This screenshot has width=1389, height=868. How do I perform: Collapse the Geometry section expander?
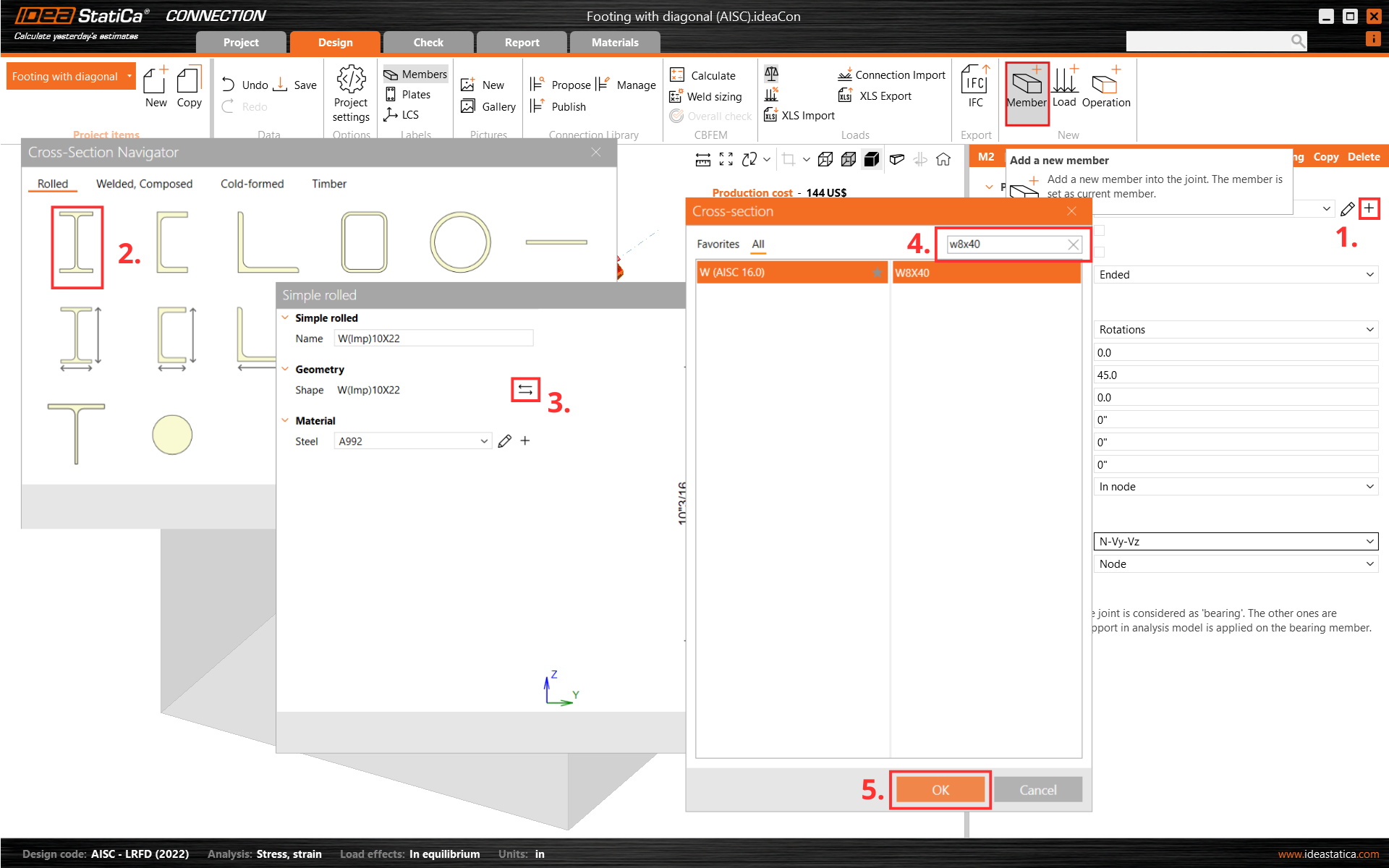285,369
